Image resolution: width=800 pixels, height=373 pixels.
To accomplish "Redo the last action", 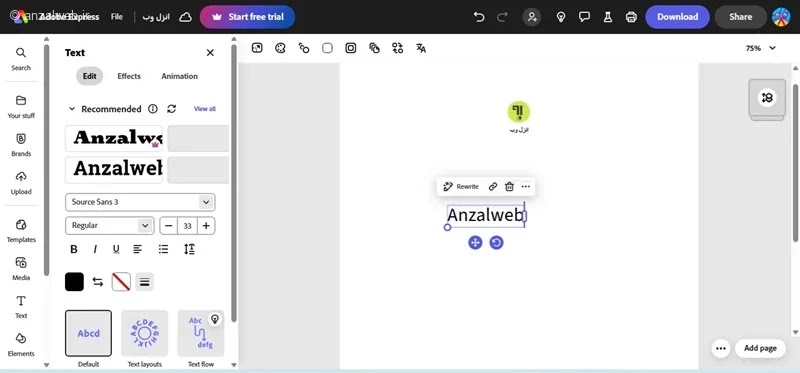I will coord(503,17).
